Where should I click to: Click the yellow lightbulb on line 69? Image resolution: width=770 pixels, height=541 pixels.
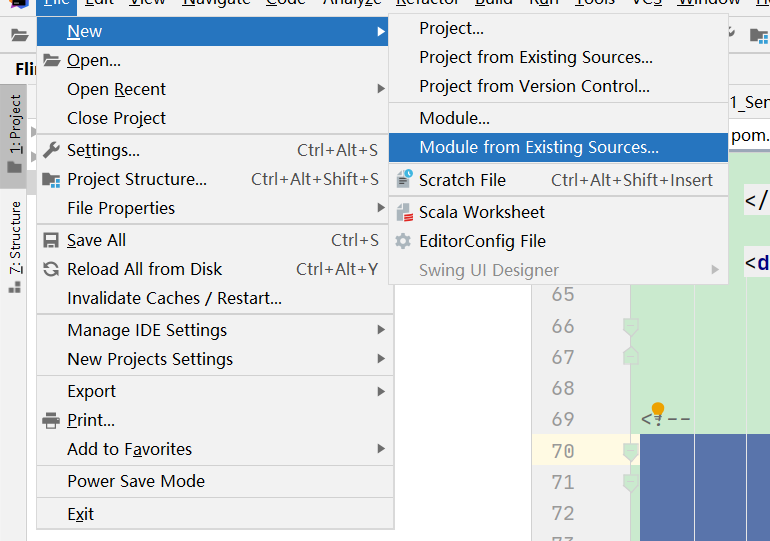pos(657,409)
